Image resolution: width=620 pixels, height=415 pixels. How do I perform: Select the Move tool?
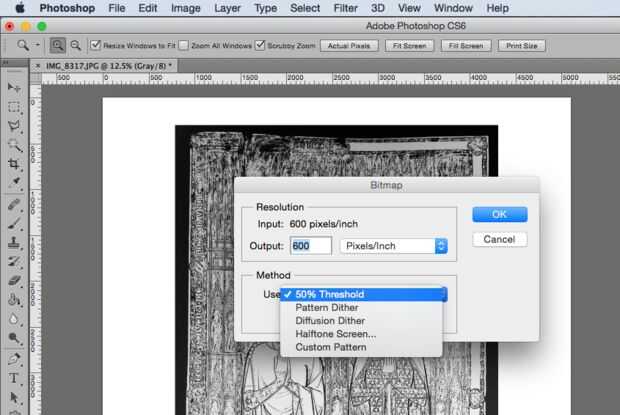click(14, 87)
